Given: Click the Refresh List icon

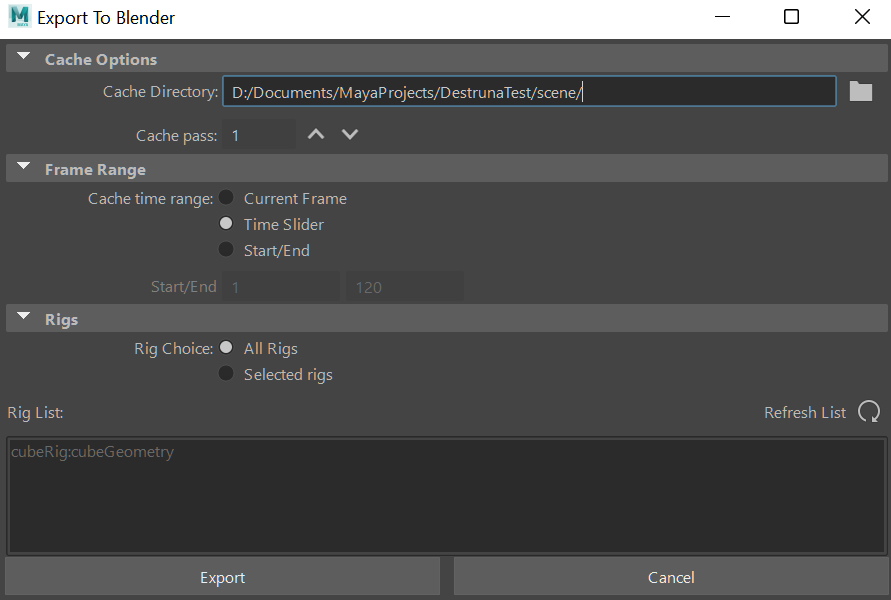Looking at the screenshot, I should tap(869, 412).
